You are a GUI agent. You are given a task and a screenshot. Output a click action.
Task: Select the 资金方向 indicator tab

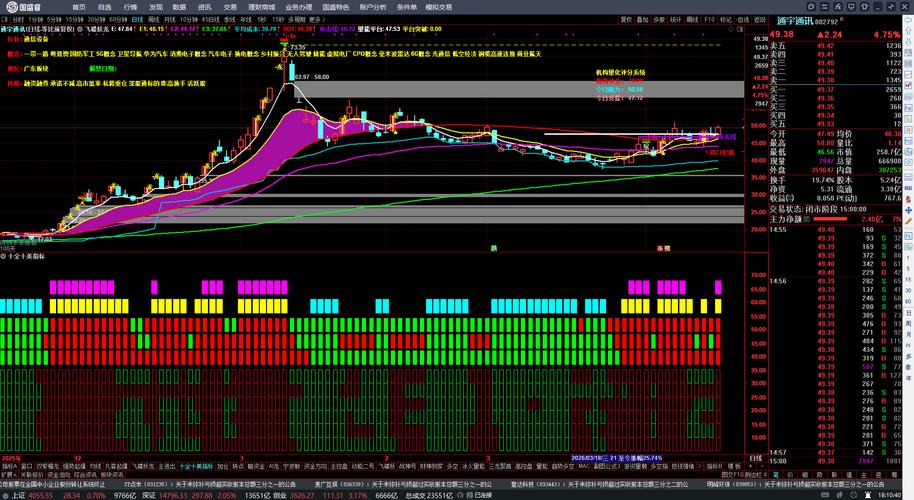(315, 466)
